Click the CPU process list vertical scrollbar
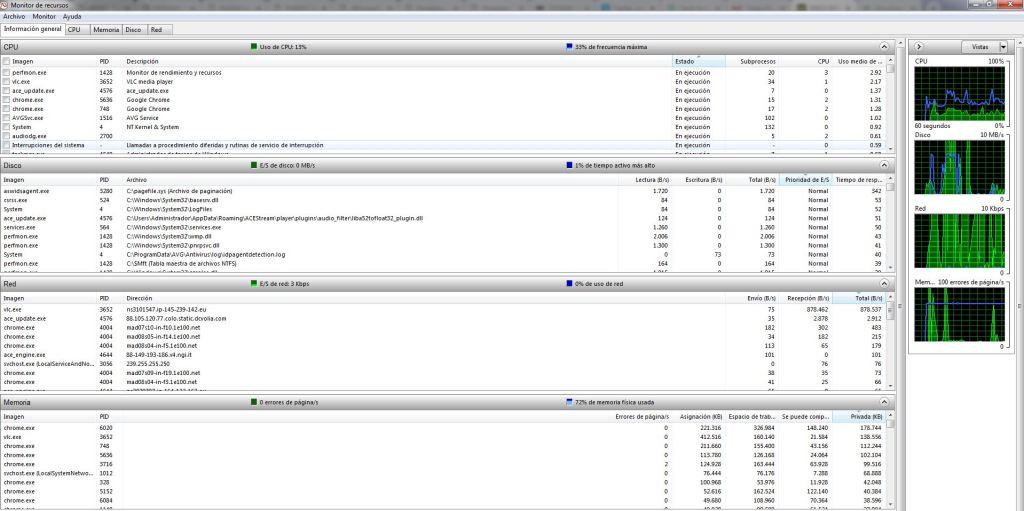Viewport: 1024px width, 511px height. tap(889, 105)
